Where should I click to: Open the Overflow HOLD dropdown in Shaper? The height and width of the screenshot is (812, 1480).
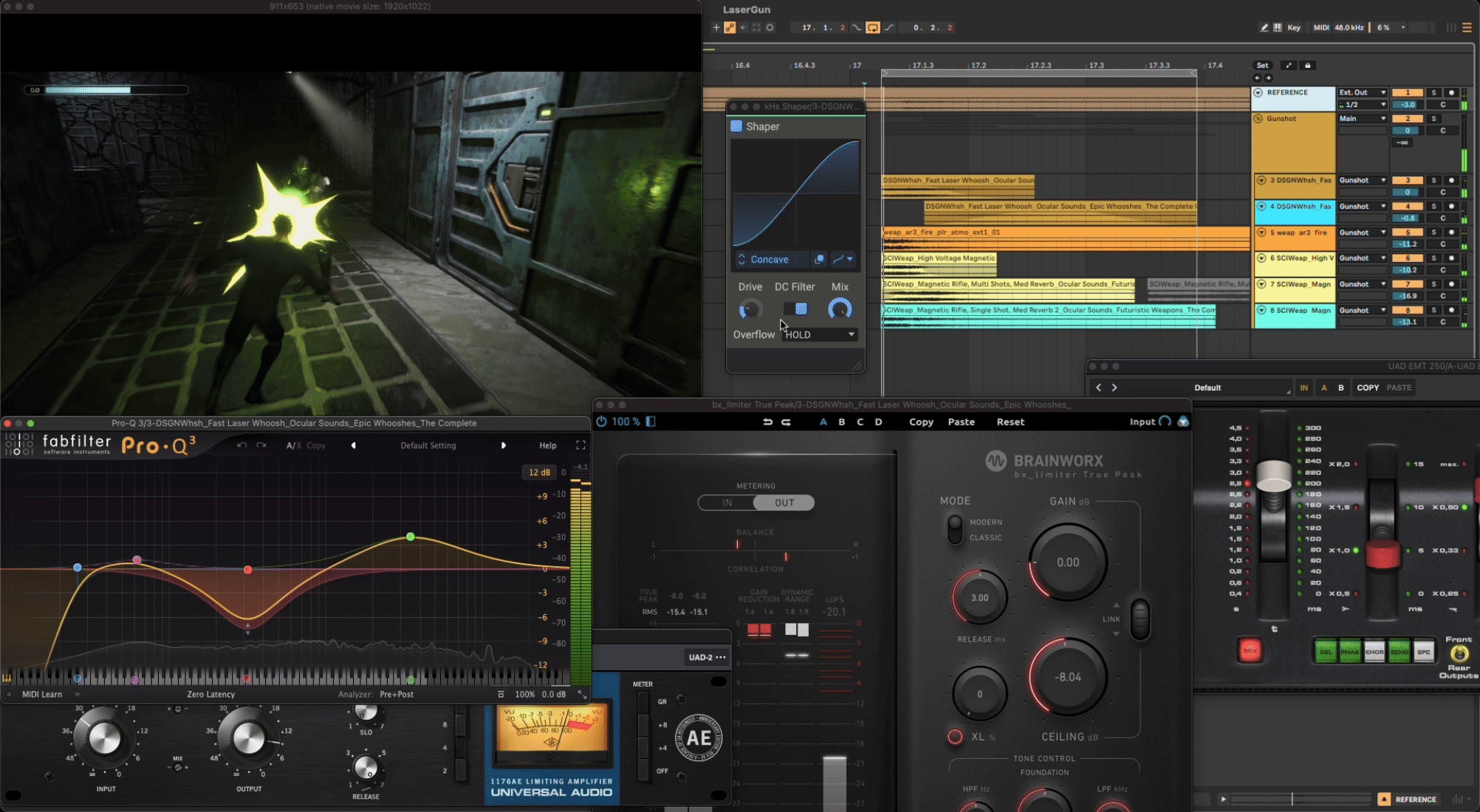[820, 334]
